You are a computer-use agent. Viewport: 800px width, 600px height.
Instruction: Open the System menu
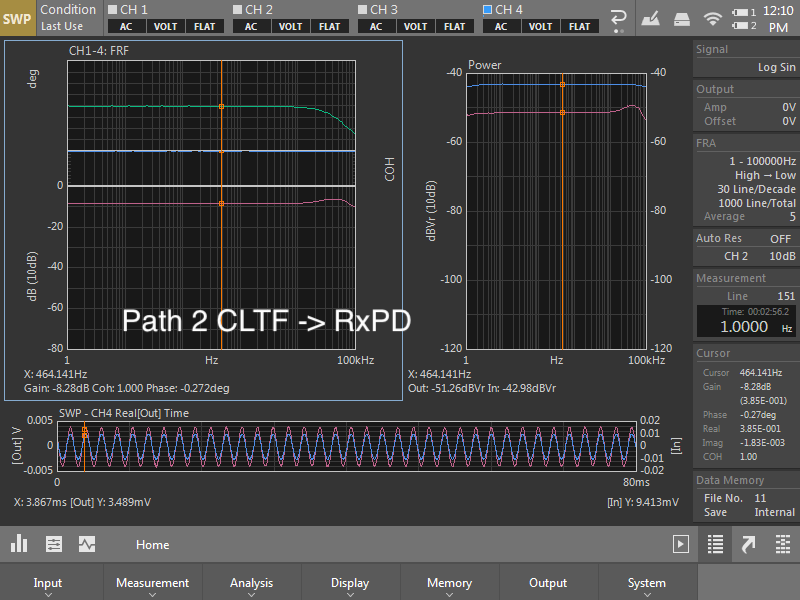pyautogui.click(x=647, y=584)
